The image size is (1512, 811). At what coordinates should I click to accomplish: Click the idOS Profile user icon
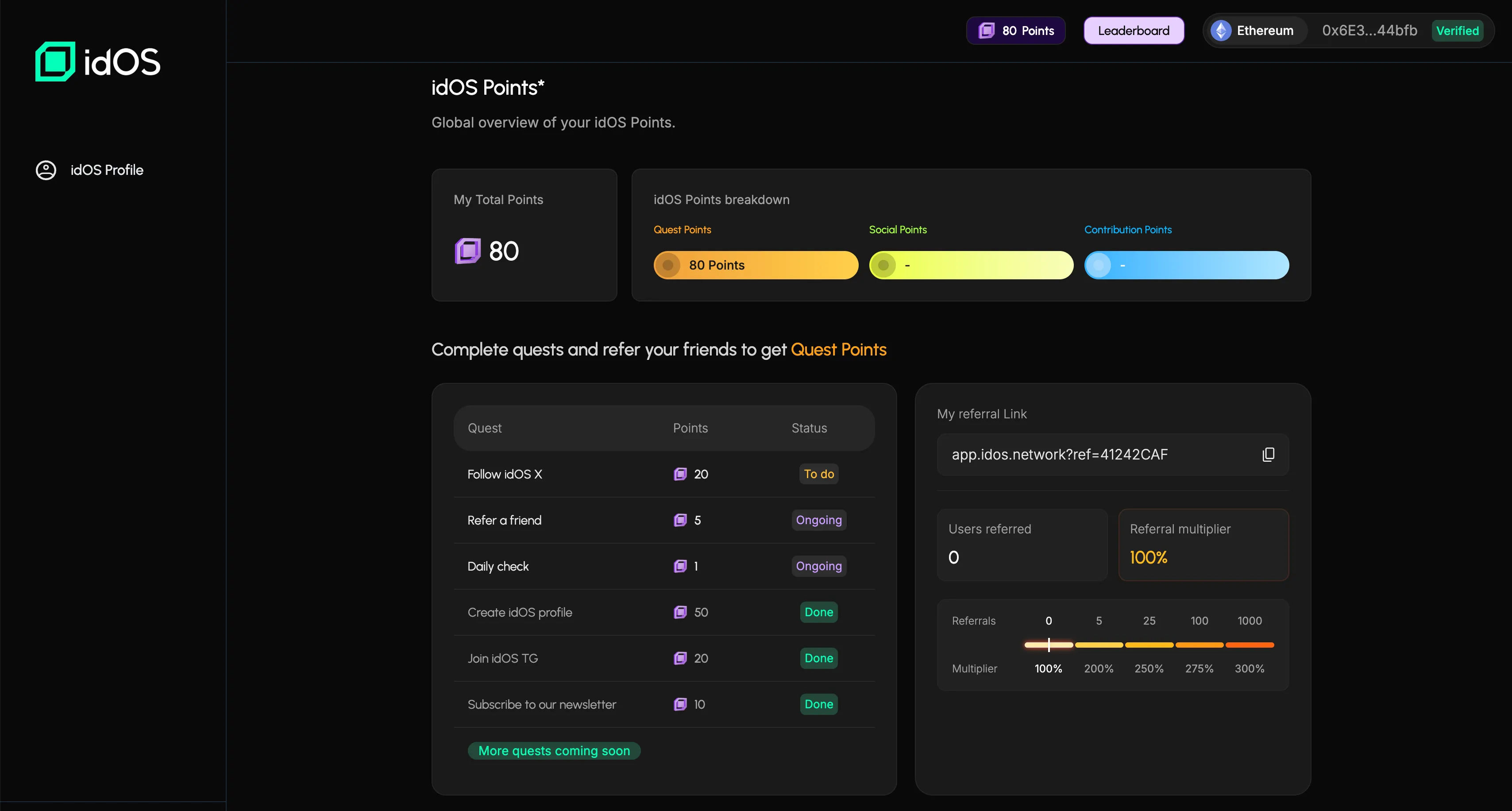pos(46,170)
